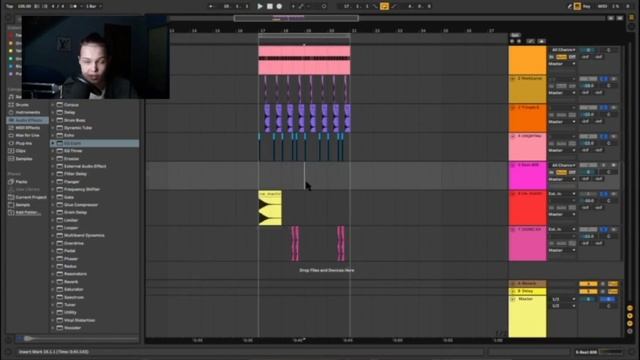
Task: Toggle track 3 arm button
Action: pos(613,108)
